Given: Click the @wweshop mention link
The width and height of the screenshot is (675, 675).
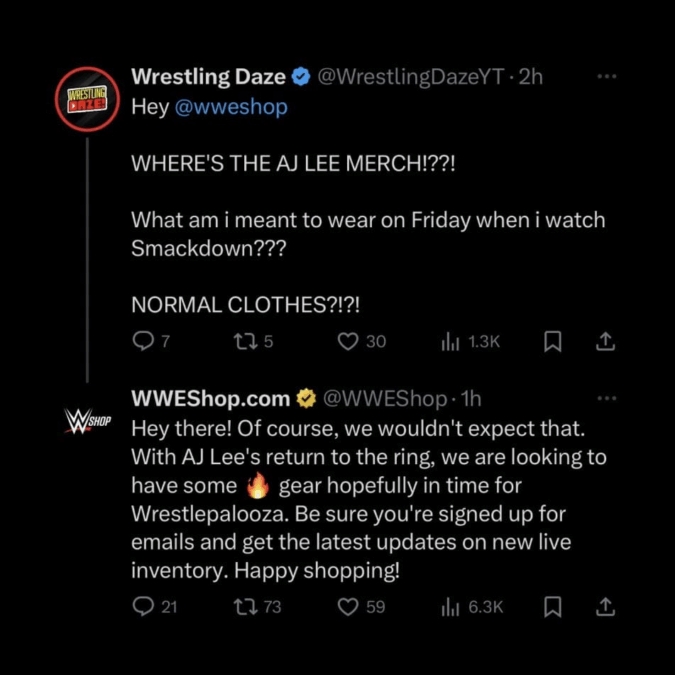Looking at the screenshot, I should (x=230, y=107).
